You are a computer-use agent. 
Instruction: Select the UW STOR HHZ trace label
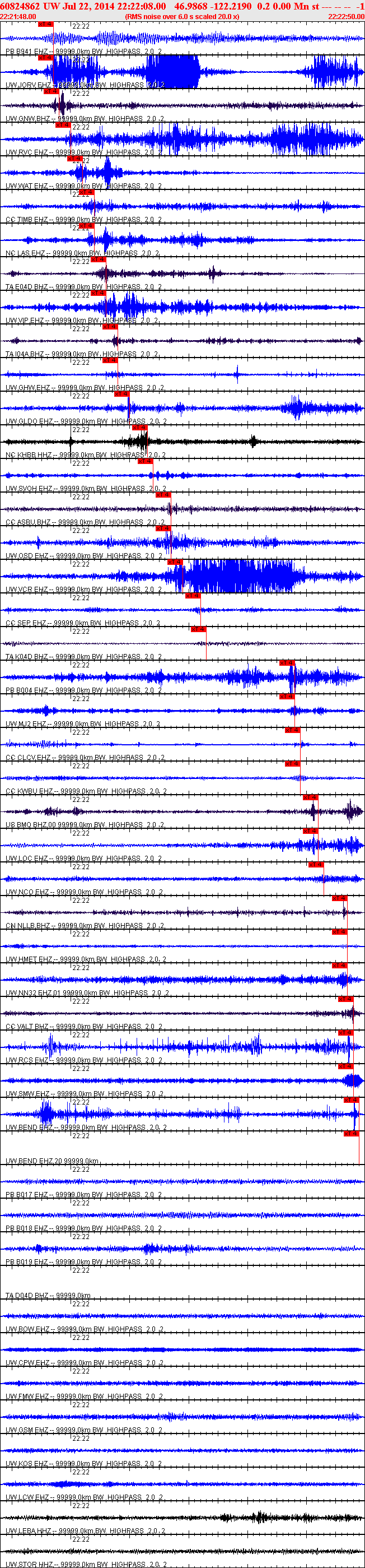pyautogui.click(x=86, y=1564)
